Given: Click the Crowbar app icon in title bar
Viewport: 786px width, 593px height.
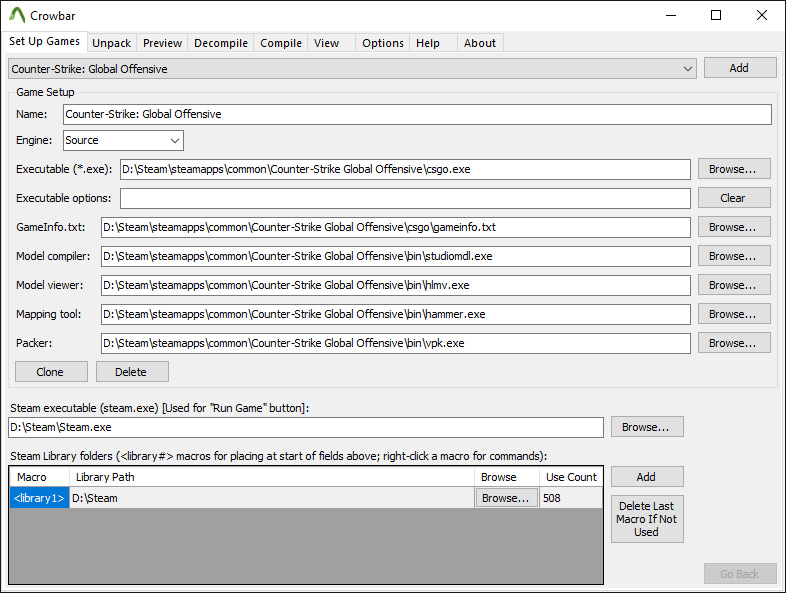Looking at the screenshot, I should (17, 15).
